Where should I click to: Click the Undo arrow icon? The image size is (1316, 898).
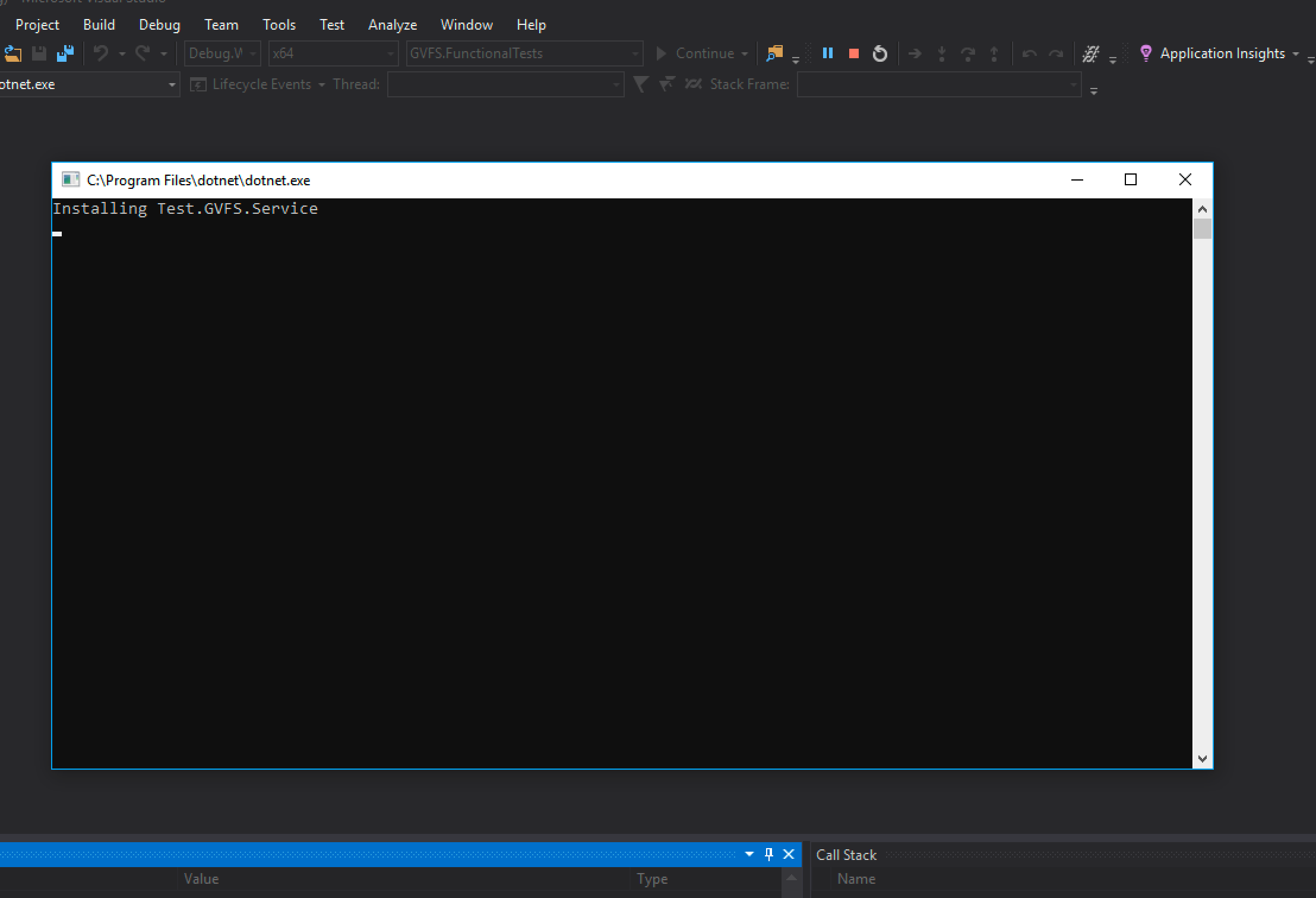tap(101, 53)
